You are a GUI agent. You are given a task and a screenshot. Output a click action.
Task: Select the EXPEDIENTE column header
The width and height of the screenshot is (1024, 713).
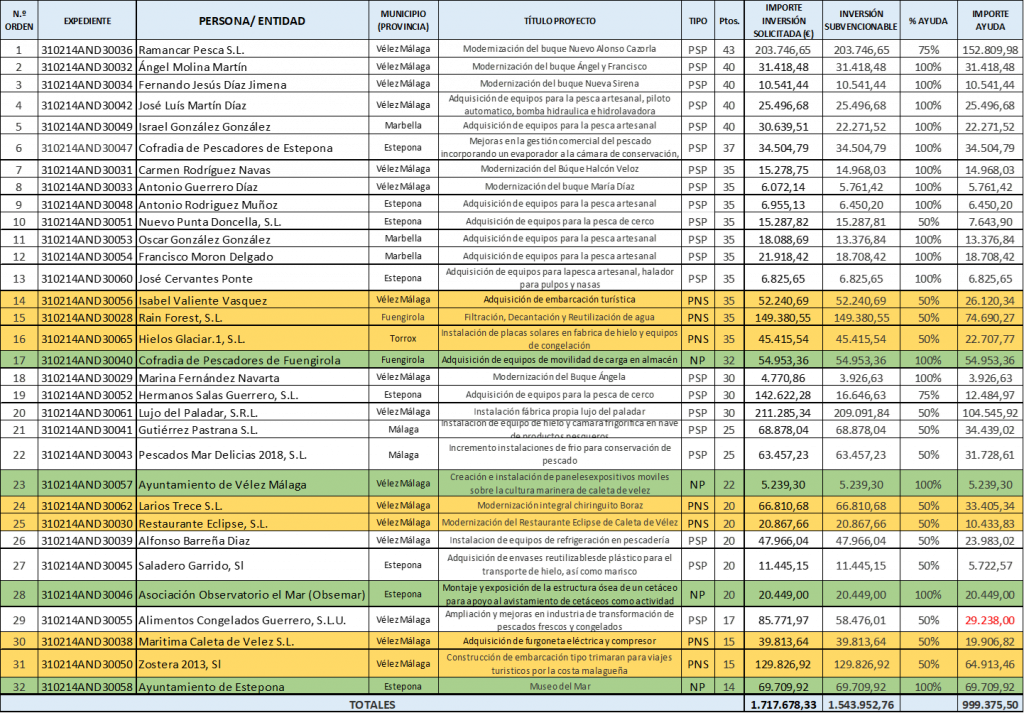[x=87, y=20]
